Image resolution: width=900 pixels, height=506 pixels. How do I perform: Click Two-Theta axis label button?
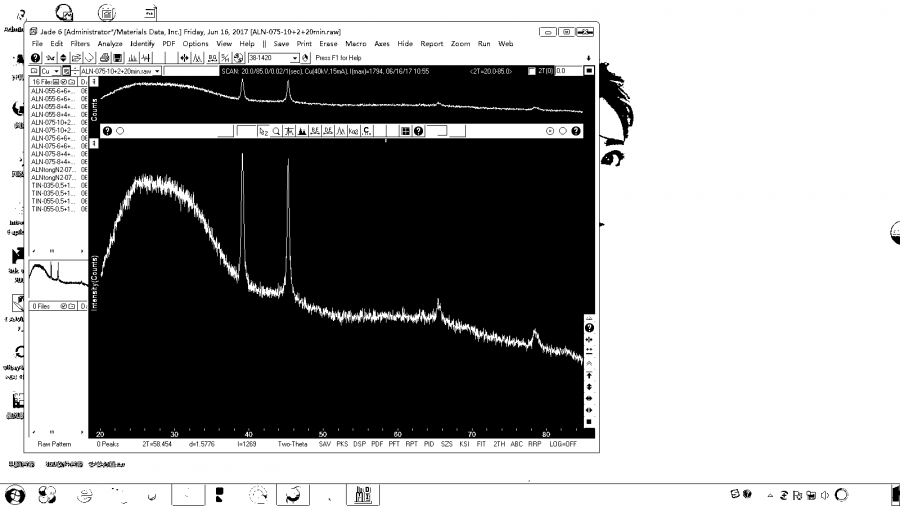coord(292,444)
